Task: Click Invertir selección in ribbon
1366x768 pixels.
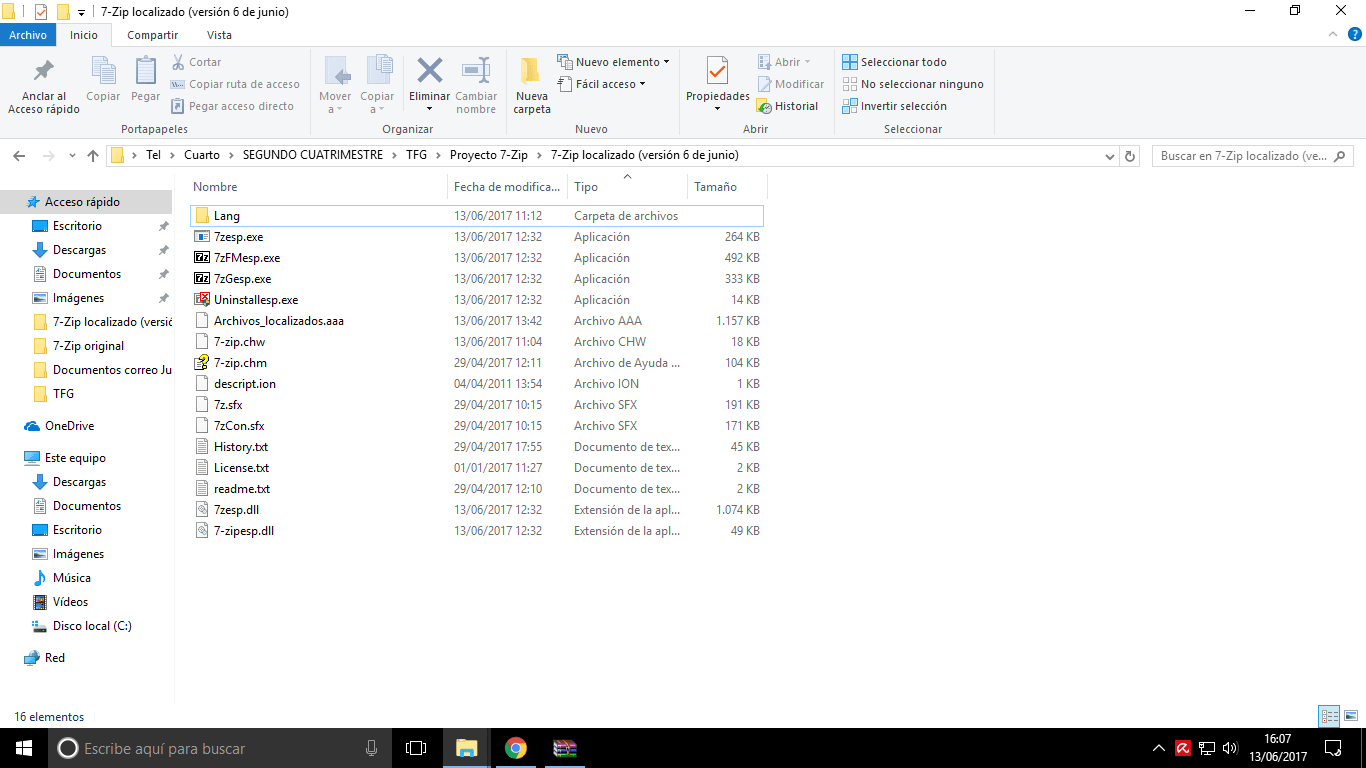Action: point(895,106)
